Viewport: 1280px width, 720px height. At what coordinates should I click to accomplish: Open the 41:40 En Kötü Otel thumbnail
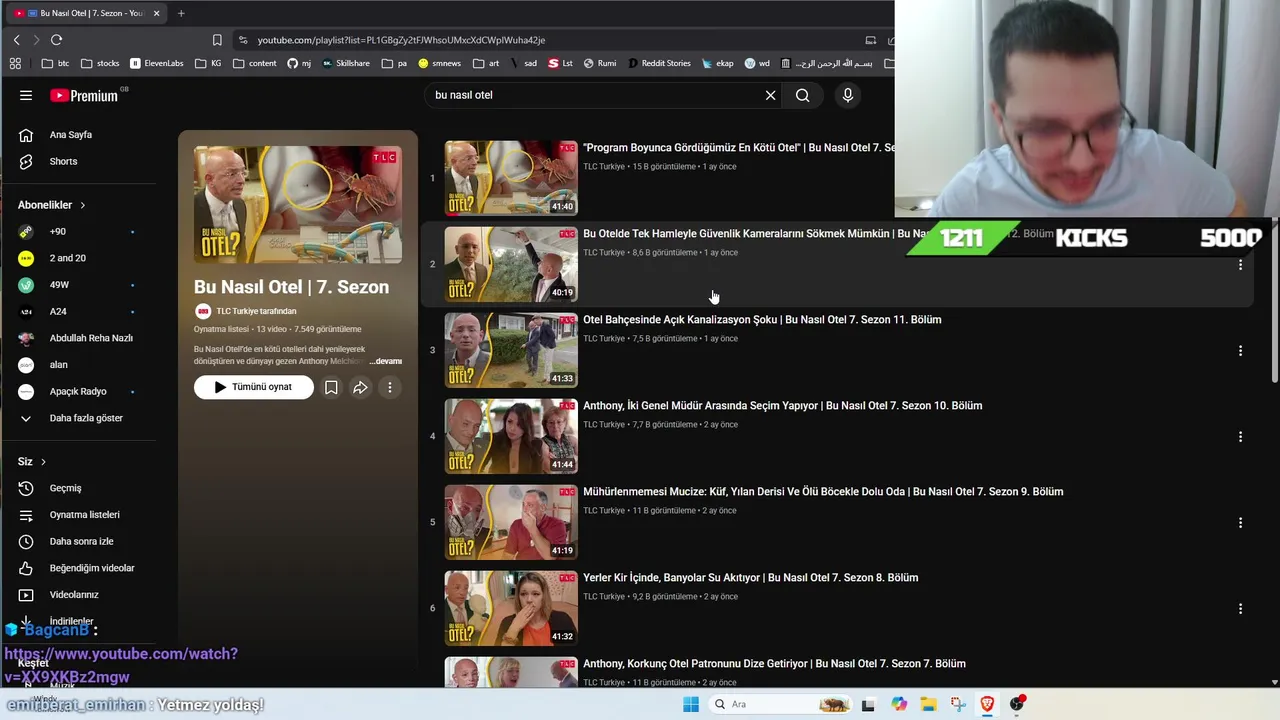[511, 178]
